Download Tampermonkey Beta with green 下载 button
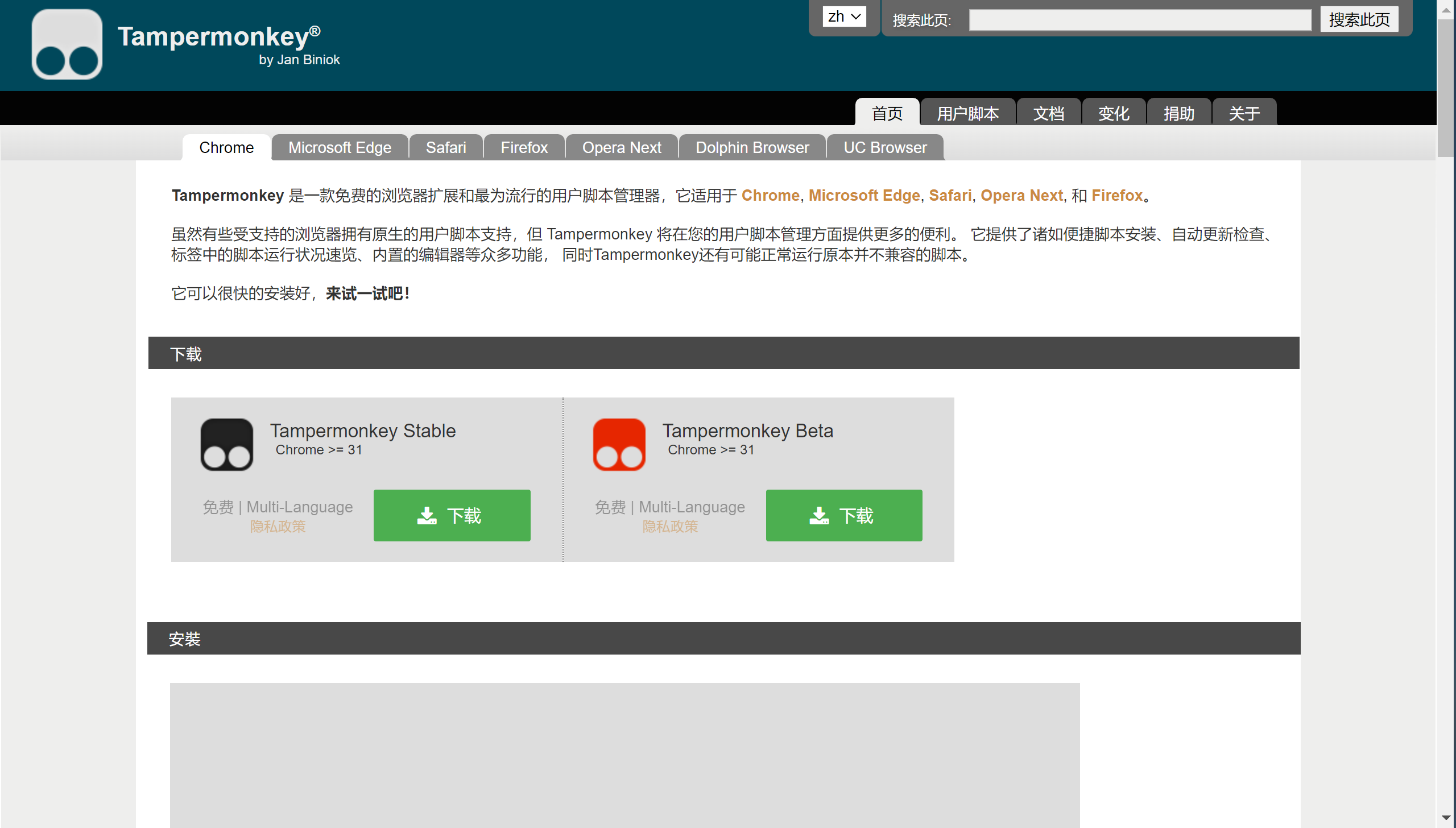The image size is (1456, 828). 844,515
